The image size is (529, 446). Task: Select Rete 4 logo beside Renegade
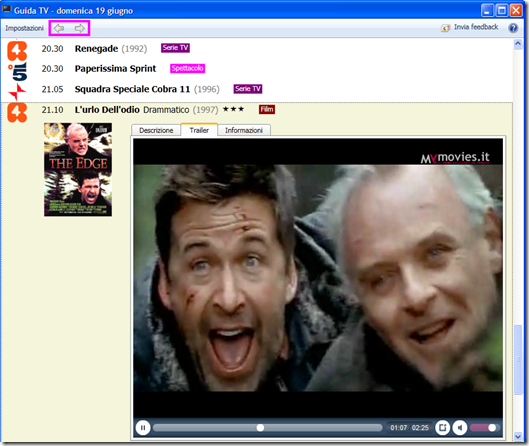tap(17, 51)
